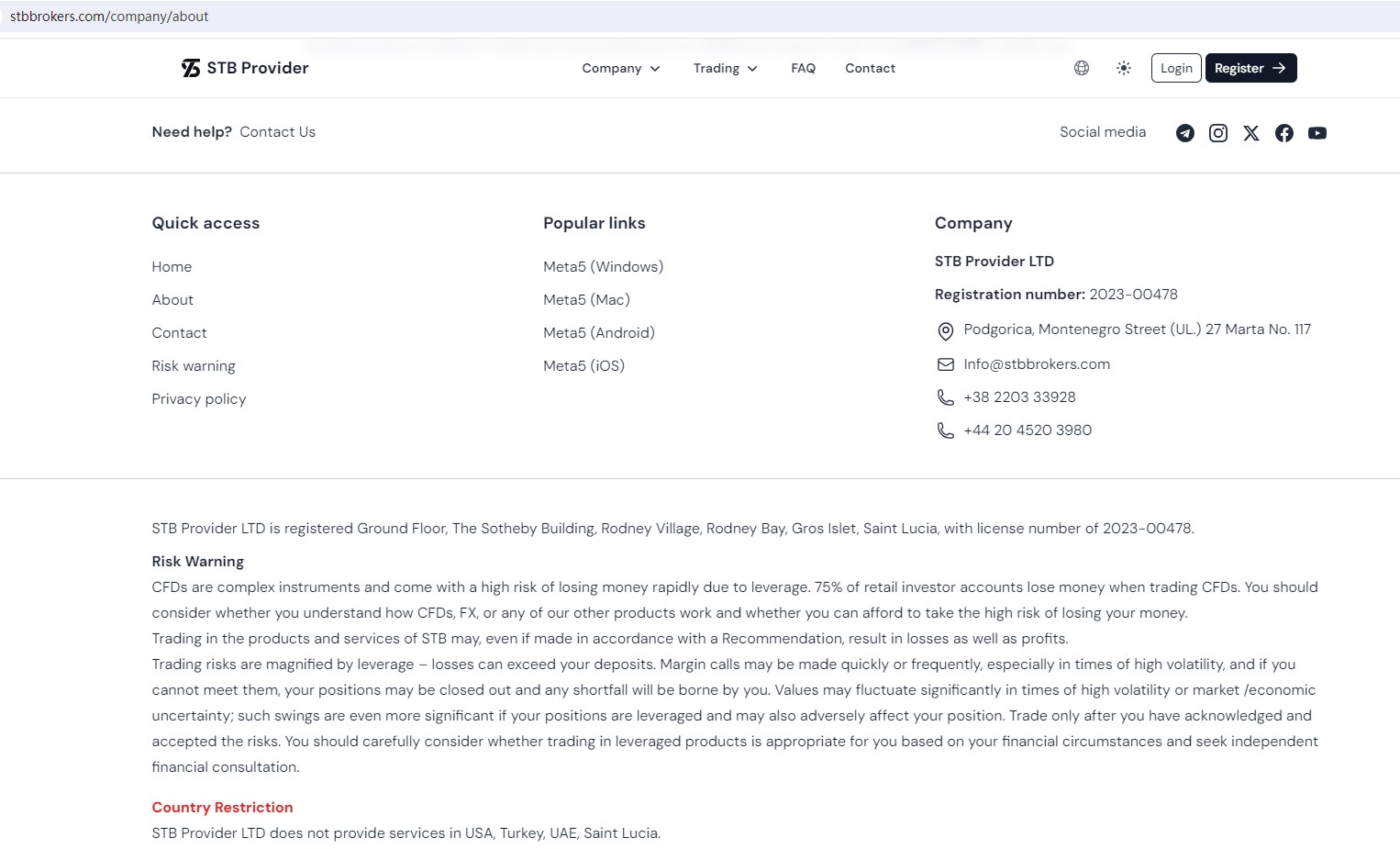Click the X (Twitter) social icon

coord(1251,133)
